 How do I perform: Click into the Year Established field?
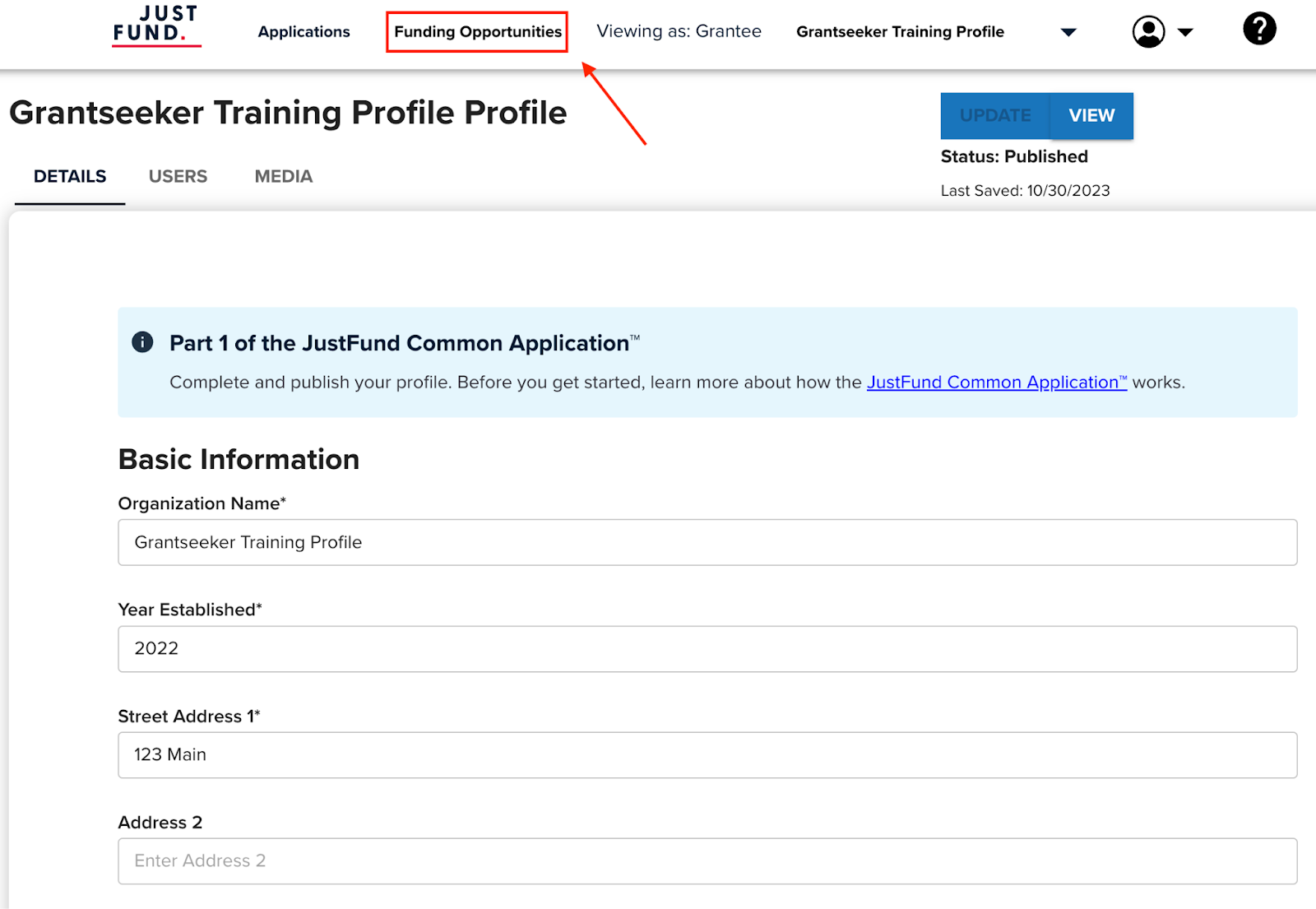click(707, 649)
